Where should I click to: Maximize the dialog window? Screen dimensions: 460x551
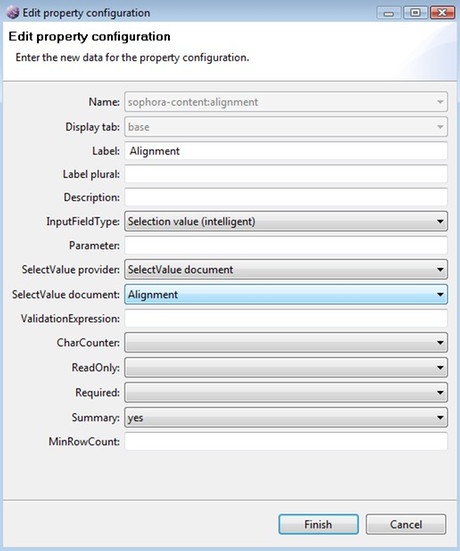pos(415,13)
